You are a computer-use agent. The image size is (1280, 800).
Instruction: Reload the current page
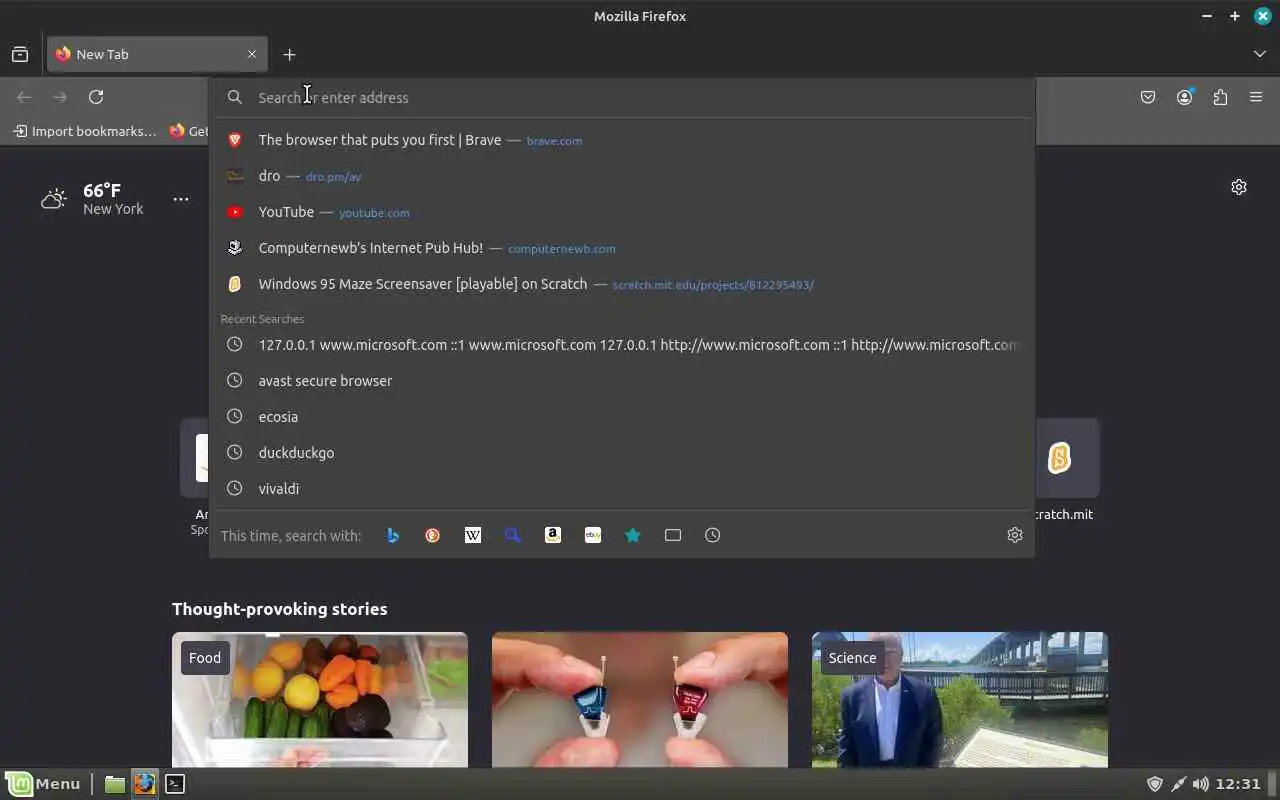pyautogui.click(x=96, y=97)
